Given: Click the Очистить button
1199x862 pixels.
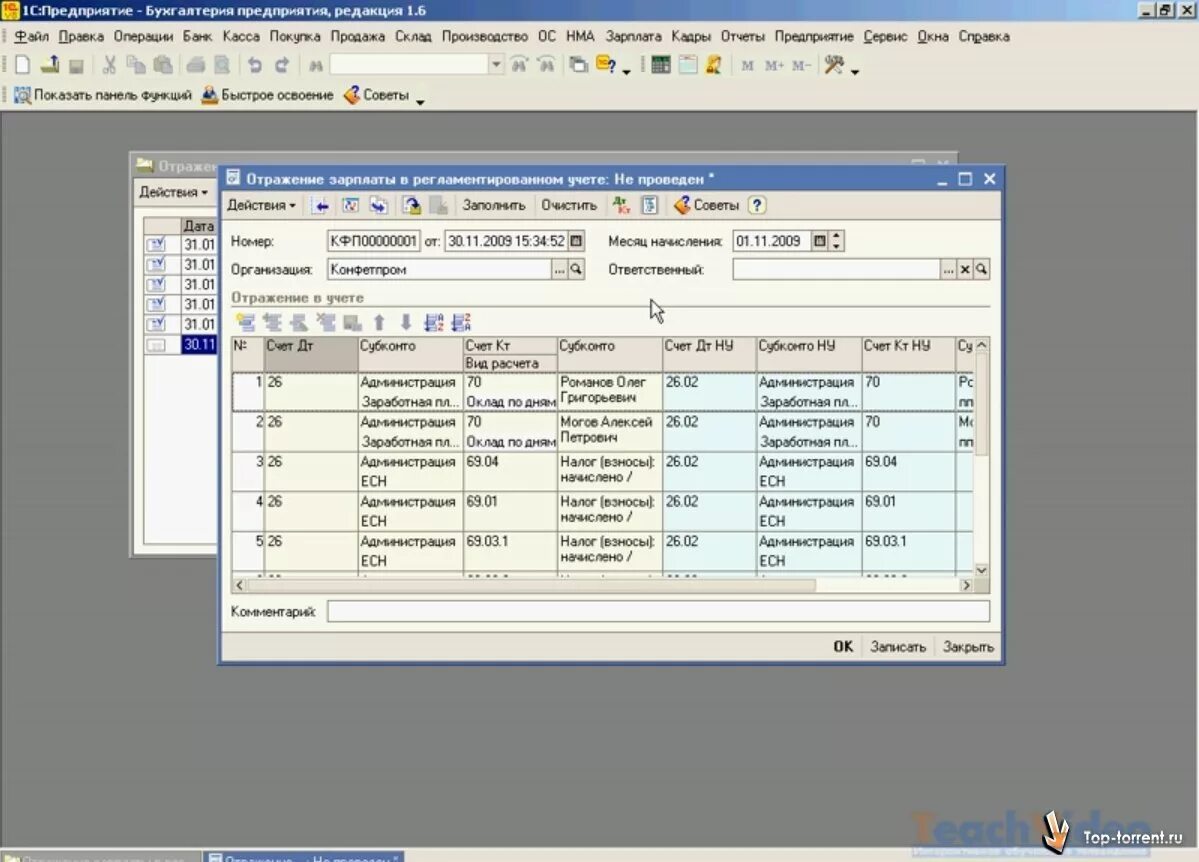Looking at the screenshot, I should (569, 206).
